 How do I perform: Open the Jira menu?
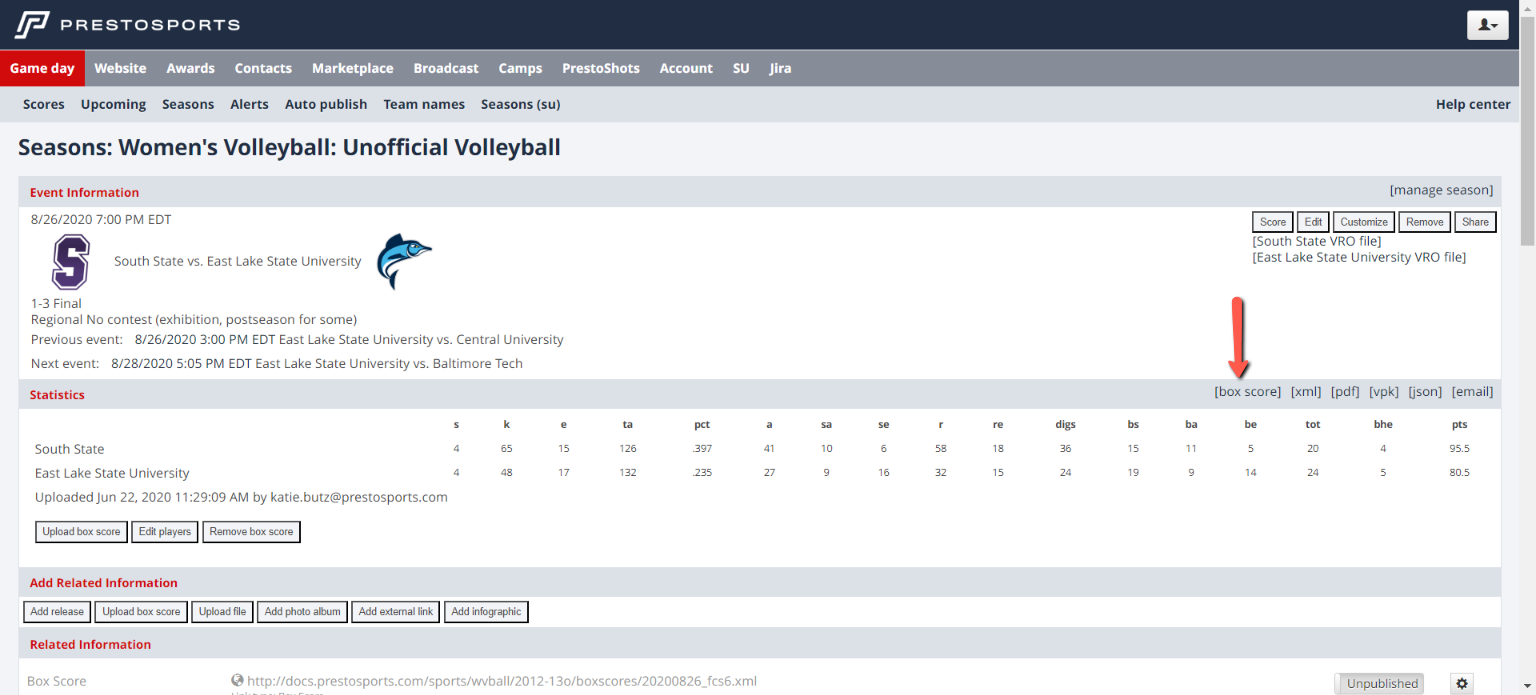coord(780,68)
